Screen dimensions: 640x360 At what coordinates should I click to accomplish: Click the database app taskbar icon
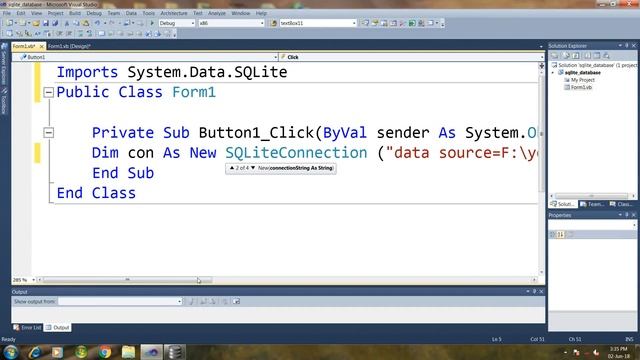point(175,352)
